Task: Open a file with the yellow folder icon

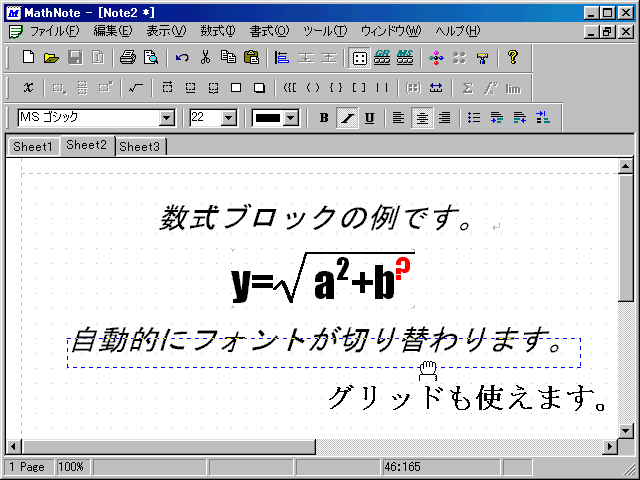Action: point(51,58)
